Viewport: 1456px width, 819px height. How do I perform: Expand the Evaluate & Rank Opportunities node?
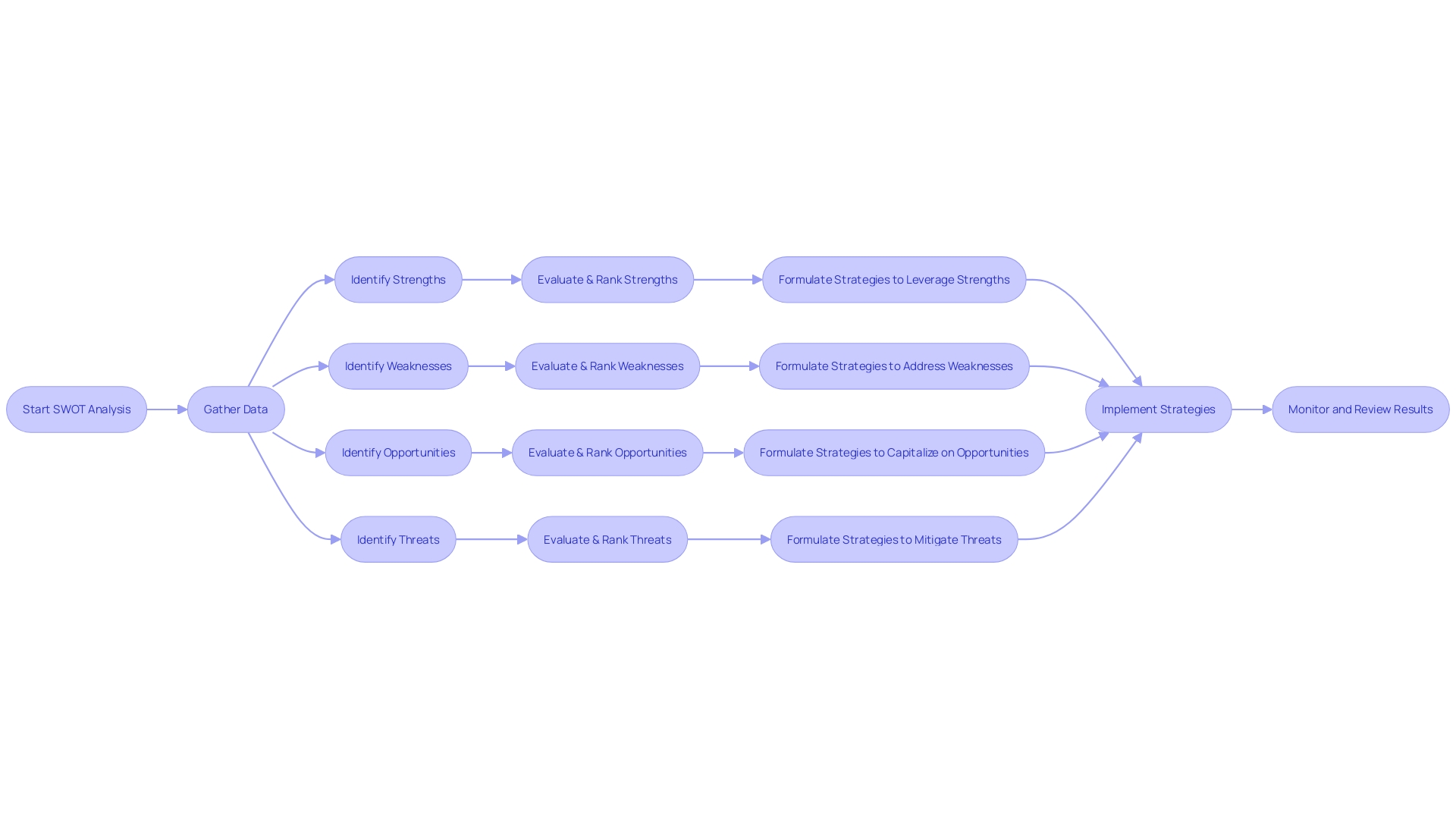[607, 452]
